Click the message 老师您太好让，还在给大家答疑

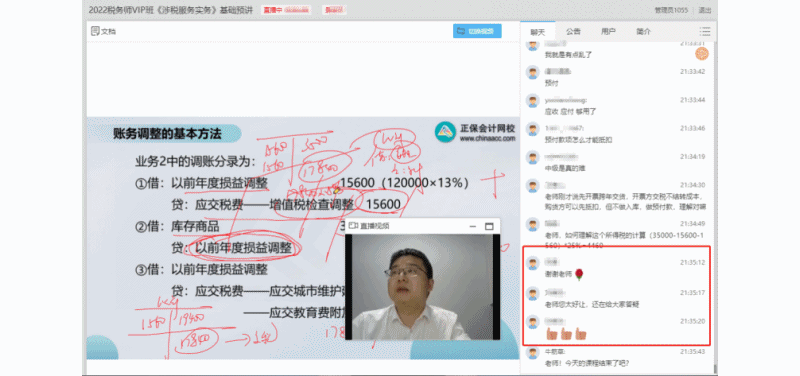592,305
